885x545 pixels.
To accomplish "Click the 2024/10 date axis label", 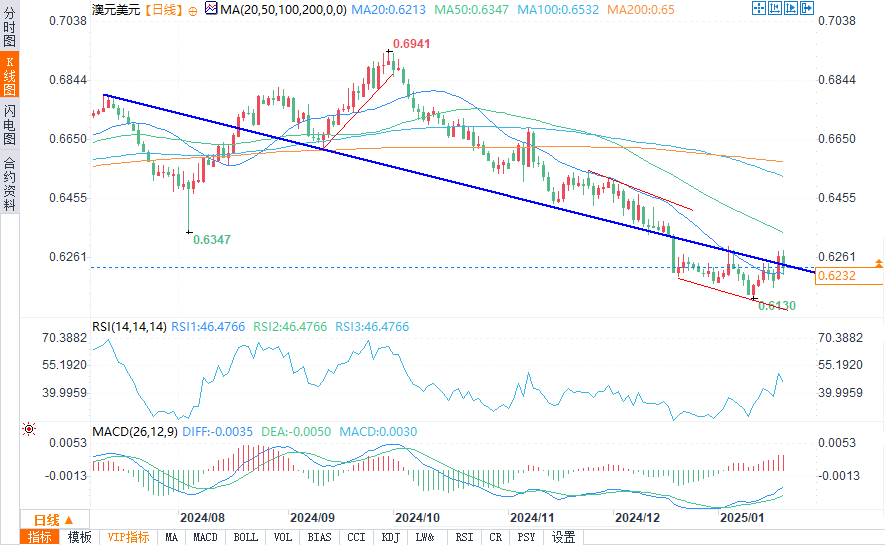I will [417, 518].
